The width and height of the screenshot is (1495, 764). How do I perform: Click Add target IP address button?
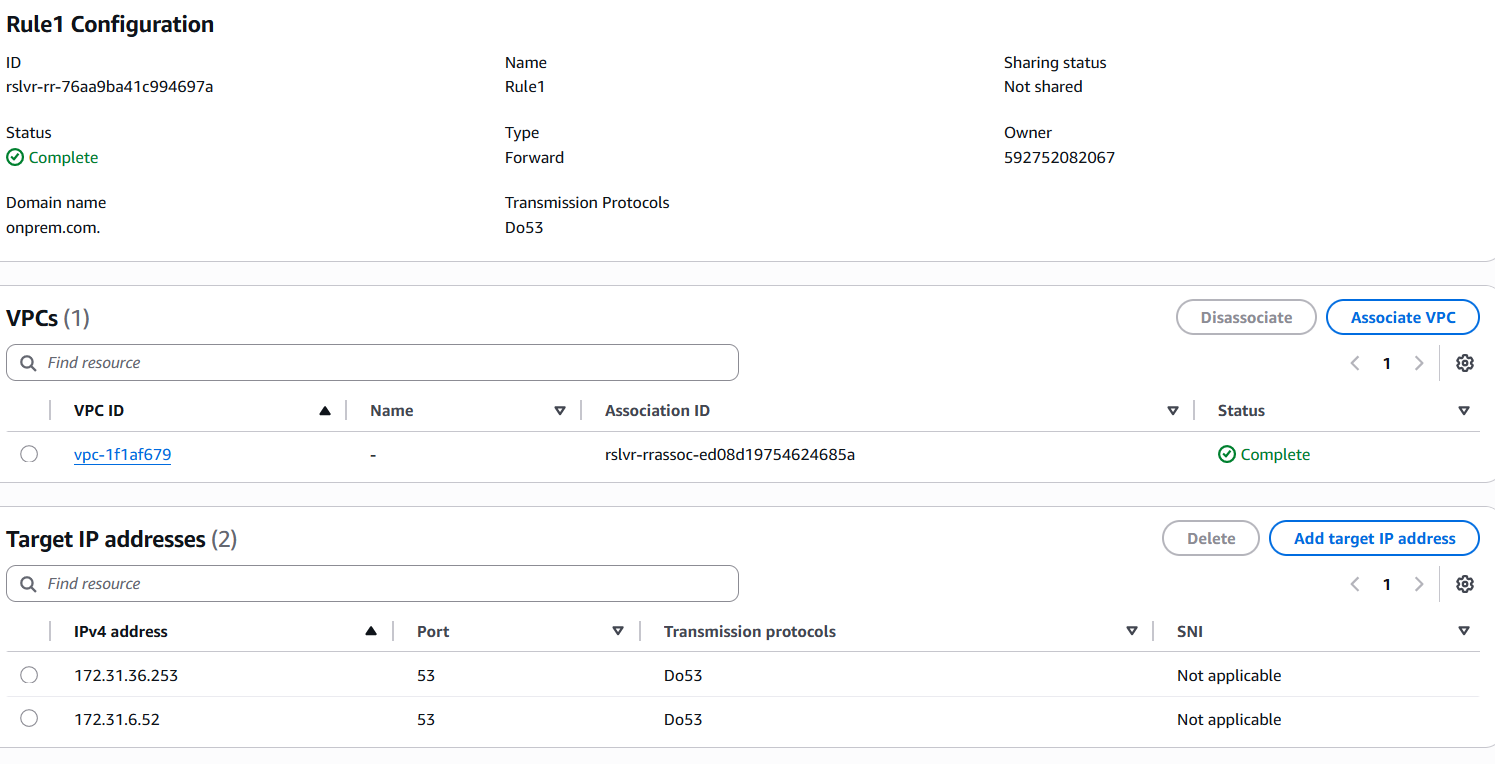[1374, 538]
